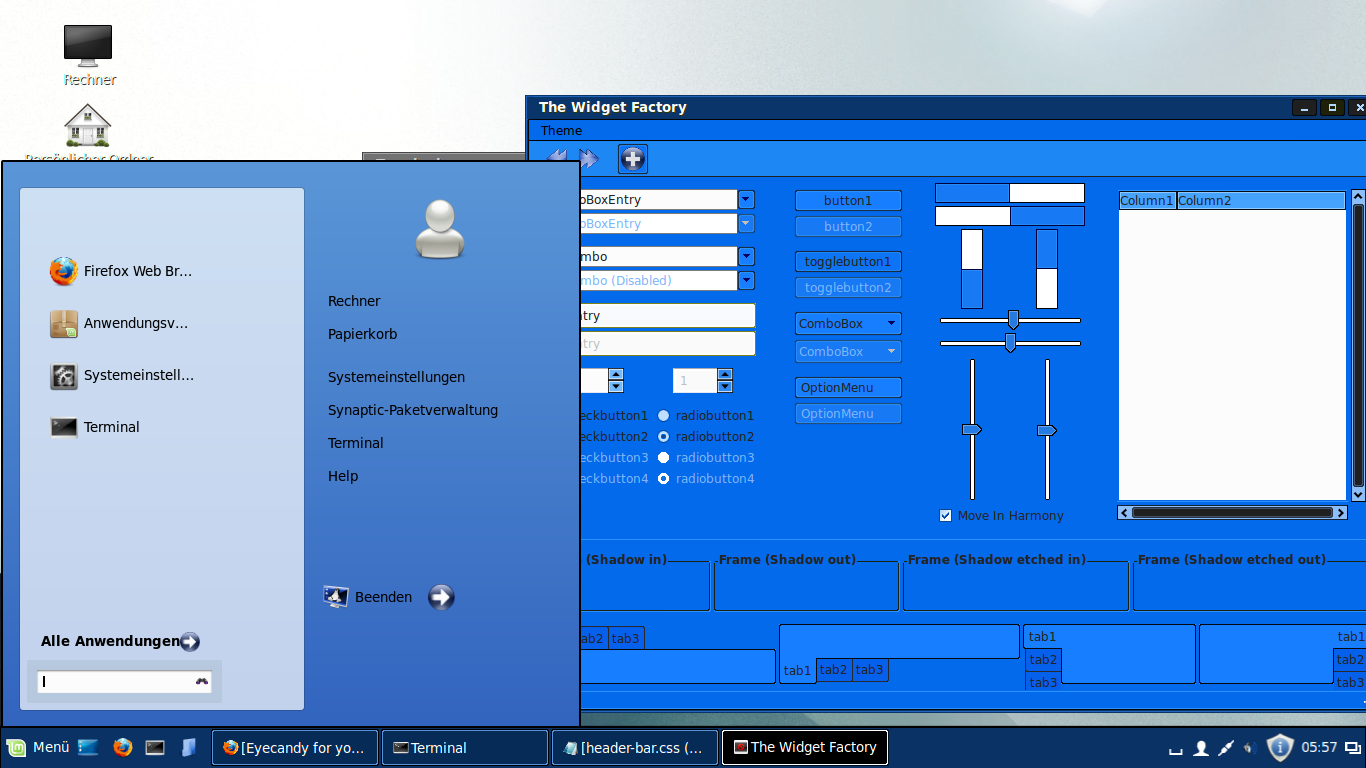
Task: Click button1
Action: [848, 201]
